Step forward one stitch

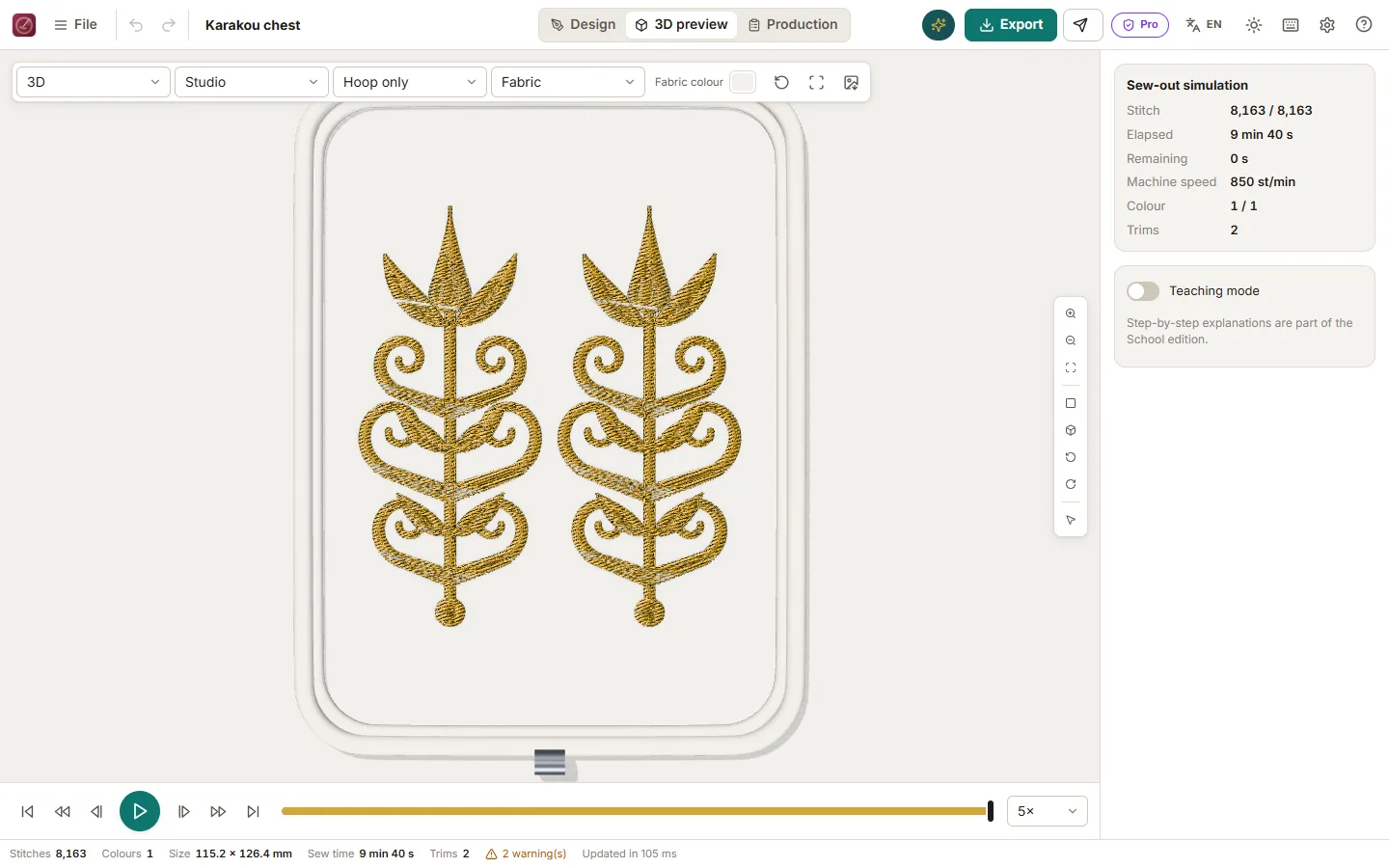(183, 811)
